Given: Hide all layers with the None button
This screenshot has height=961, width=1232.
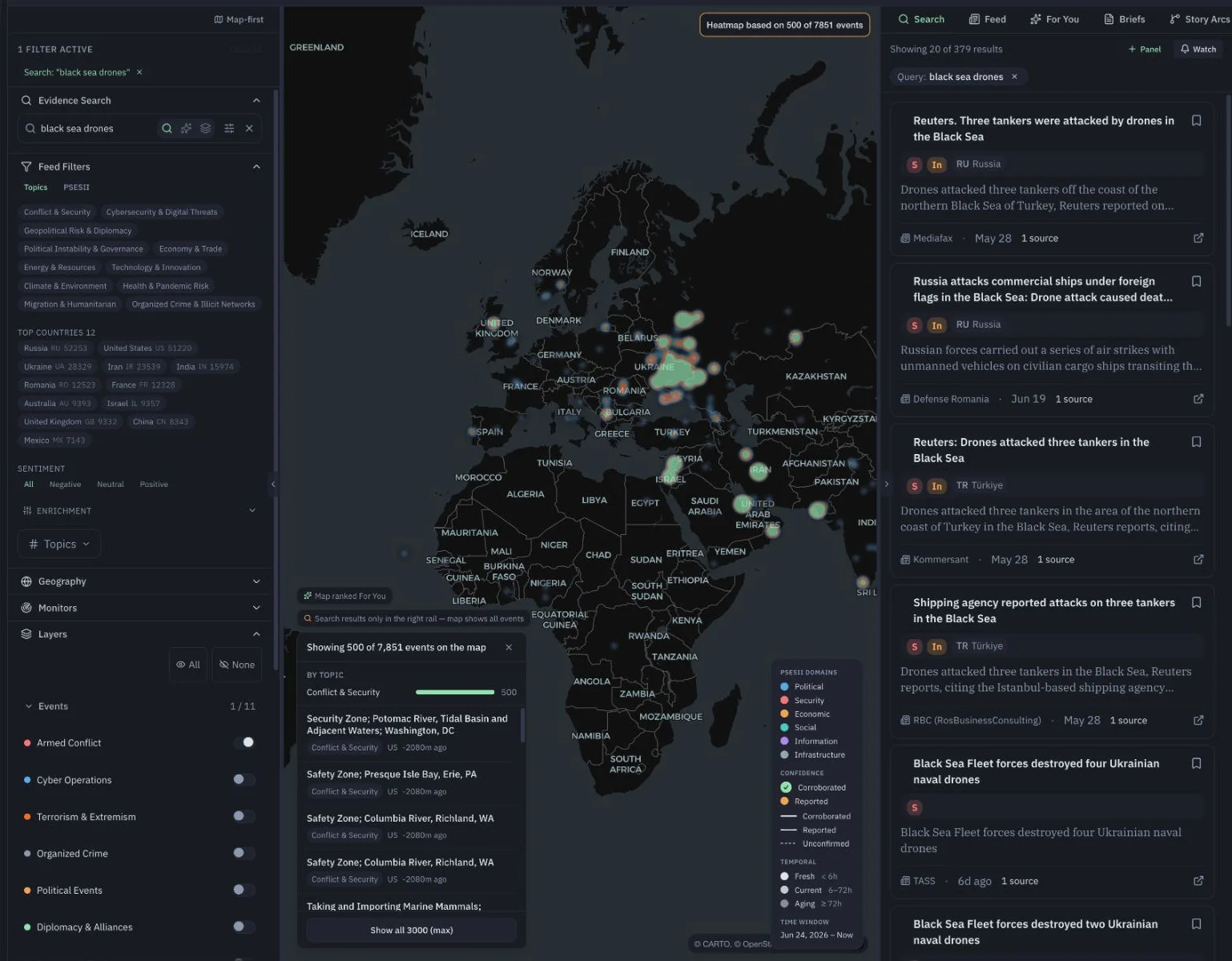Looking at the screenshot, I should click(237, 665).
